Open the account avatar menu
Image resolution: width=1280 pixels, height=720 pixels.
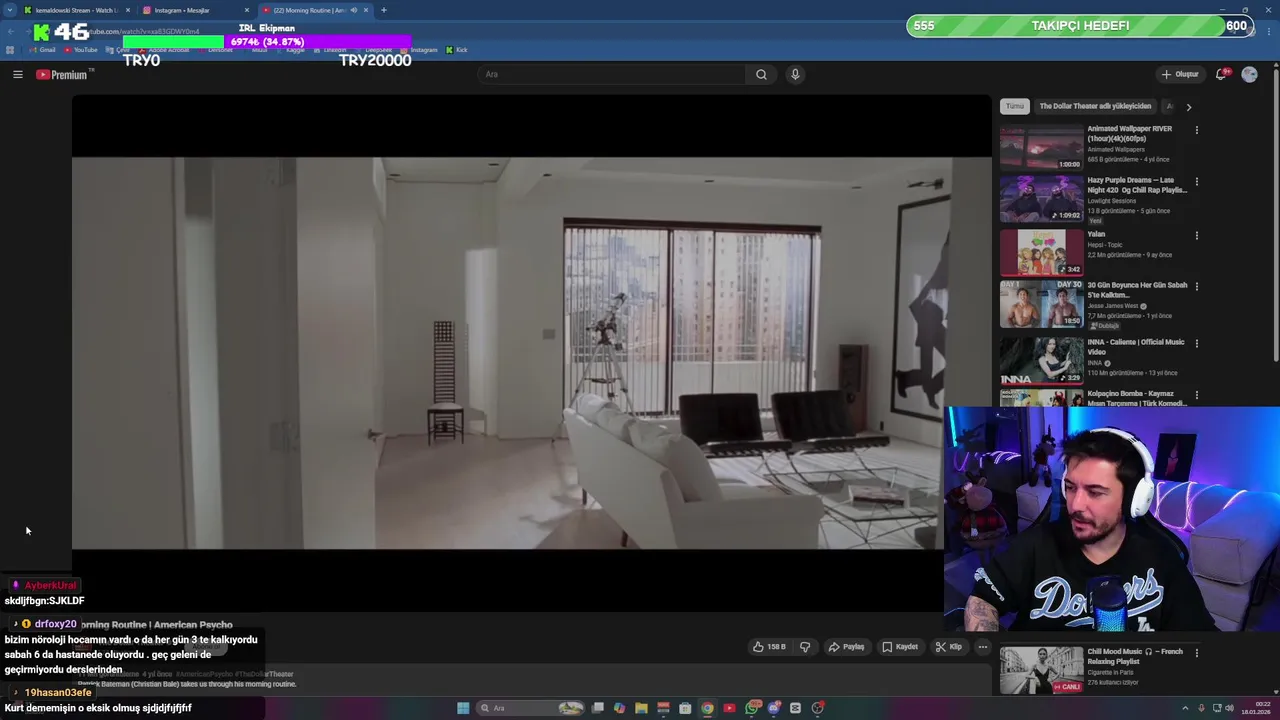(1249, 74)
